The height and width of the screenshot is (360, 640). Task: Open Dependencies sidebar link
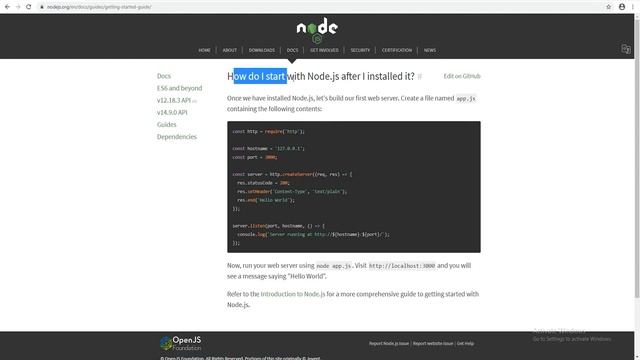[176, 137]
